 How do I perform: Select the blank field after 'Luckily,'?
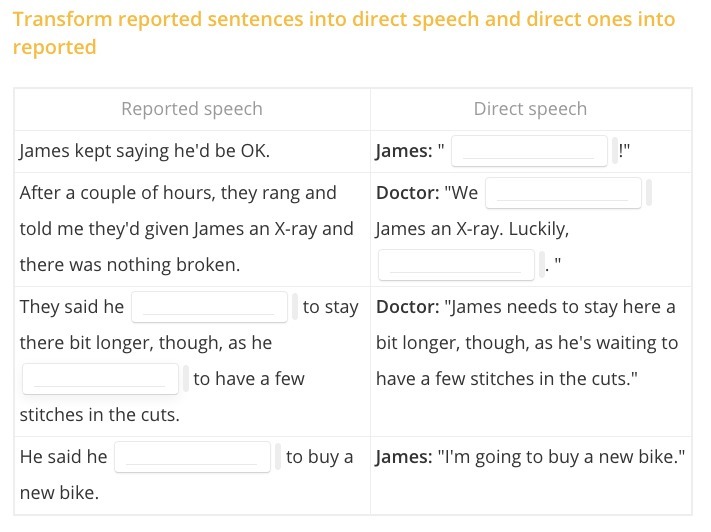pyautogui.click(x=456, y=265)
